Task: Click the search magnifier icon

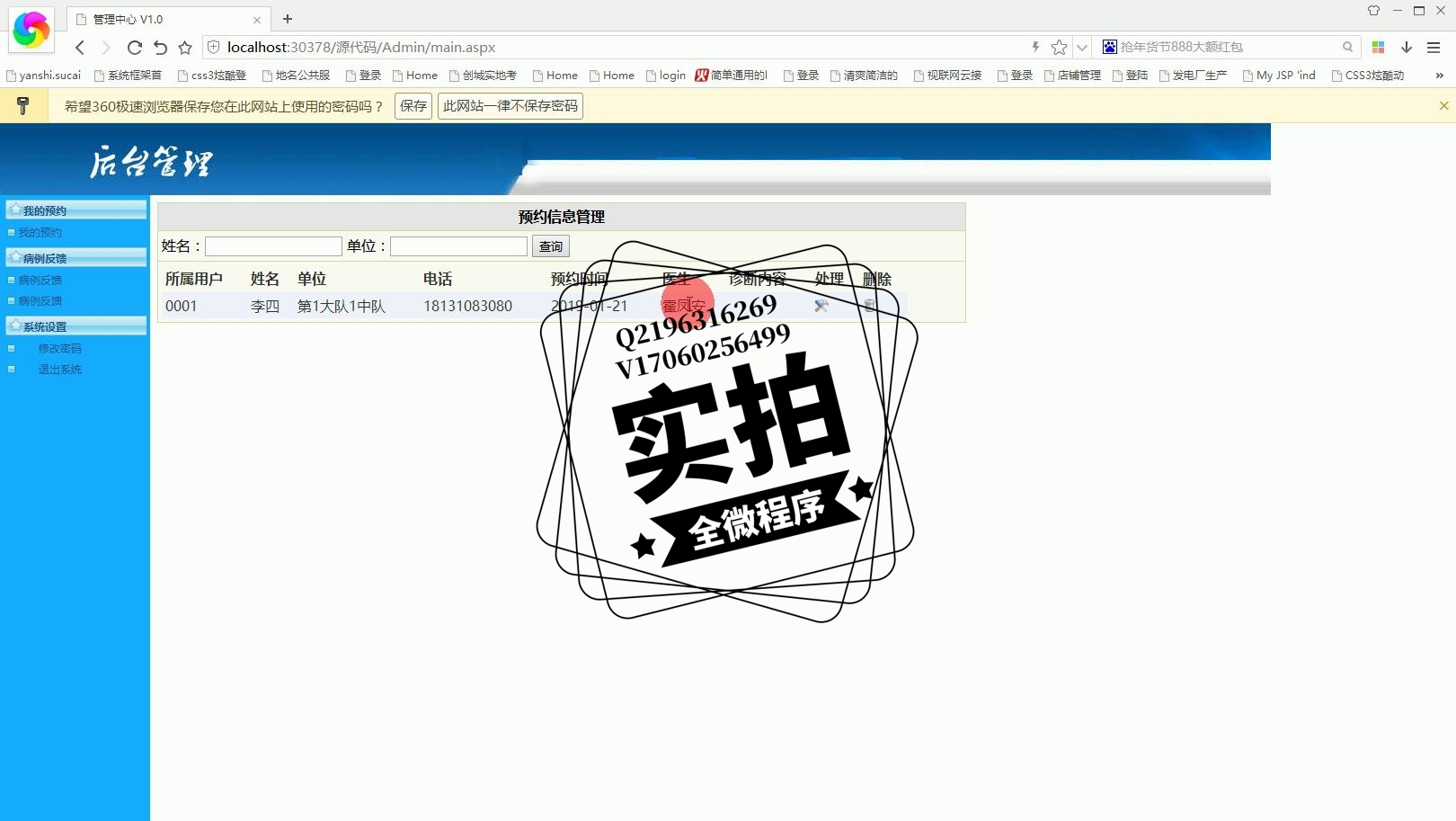Action: pos(1347,47)
